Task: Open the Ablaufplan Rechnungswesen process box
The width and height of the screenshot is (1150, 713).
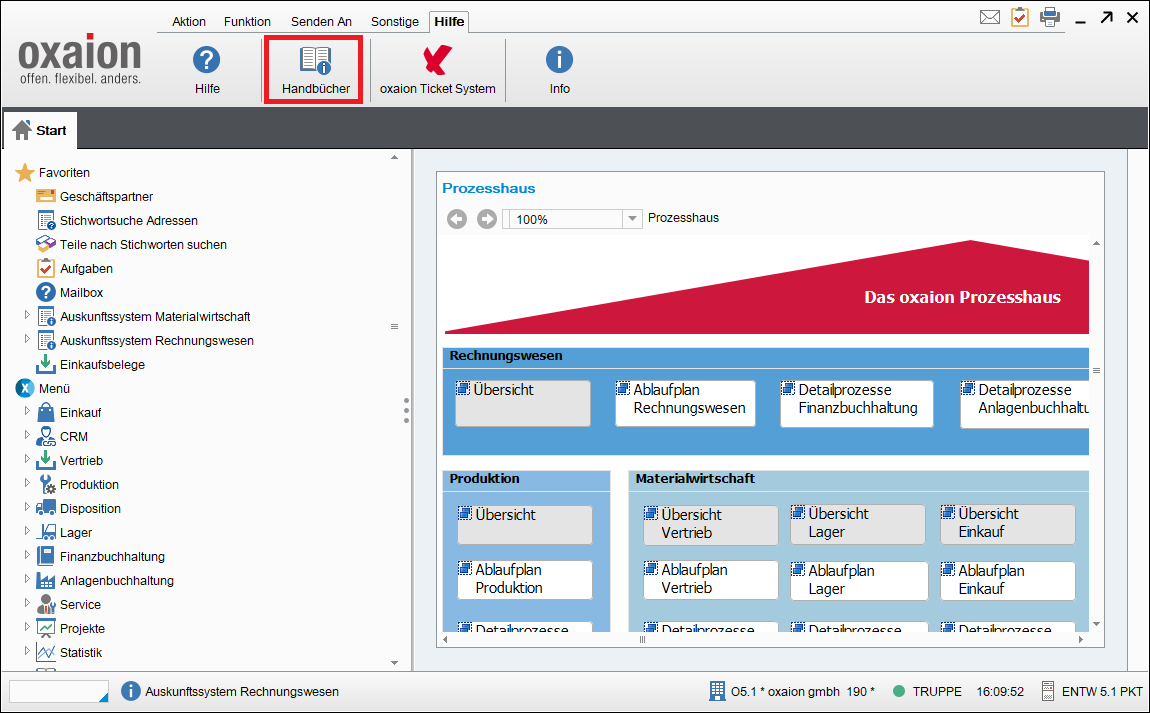Action: [685, 403]
